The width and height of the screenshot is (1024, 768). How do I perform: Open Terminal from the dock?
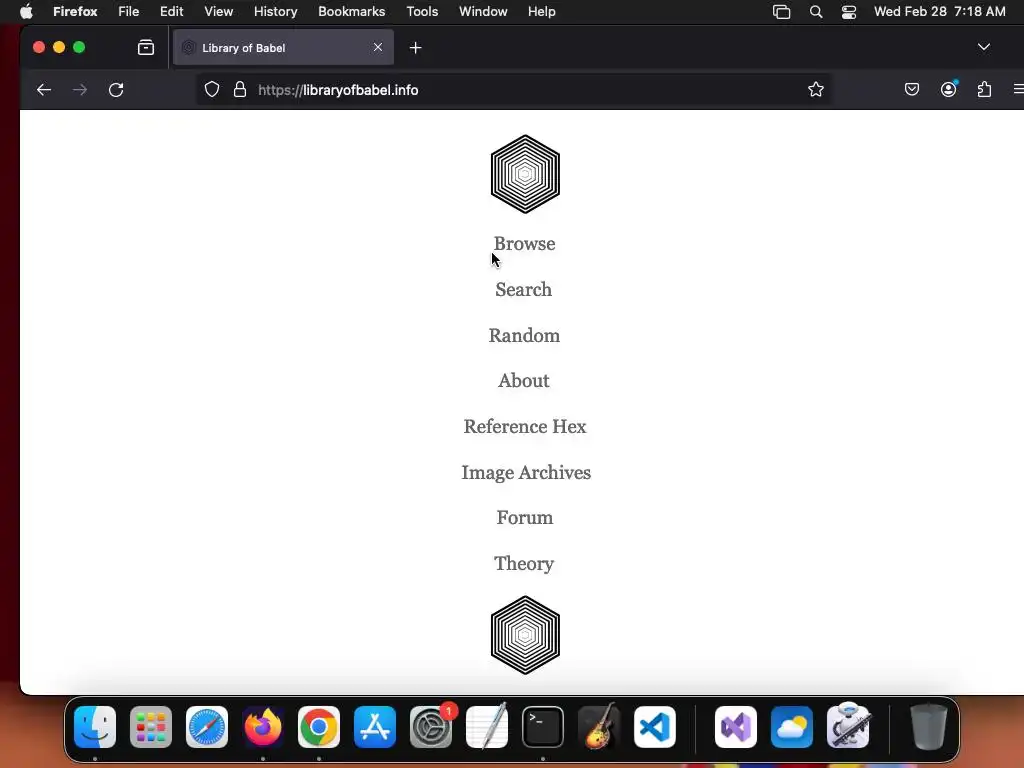point(543,727)
